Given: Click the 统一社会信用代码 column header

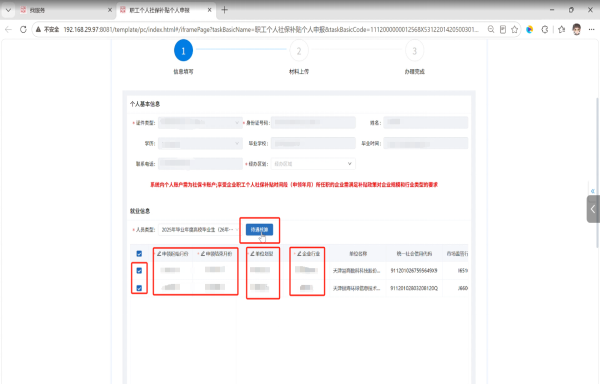Looking at the screenshot, I should click(x=414, y=254).
